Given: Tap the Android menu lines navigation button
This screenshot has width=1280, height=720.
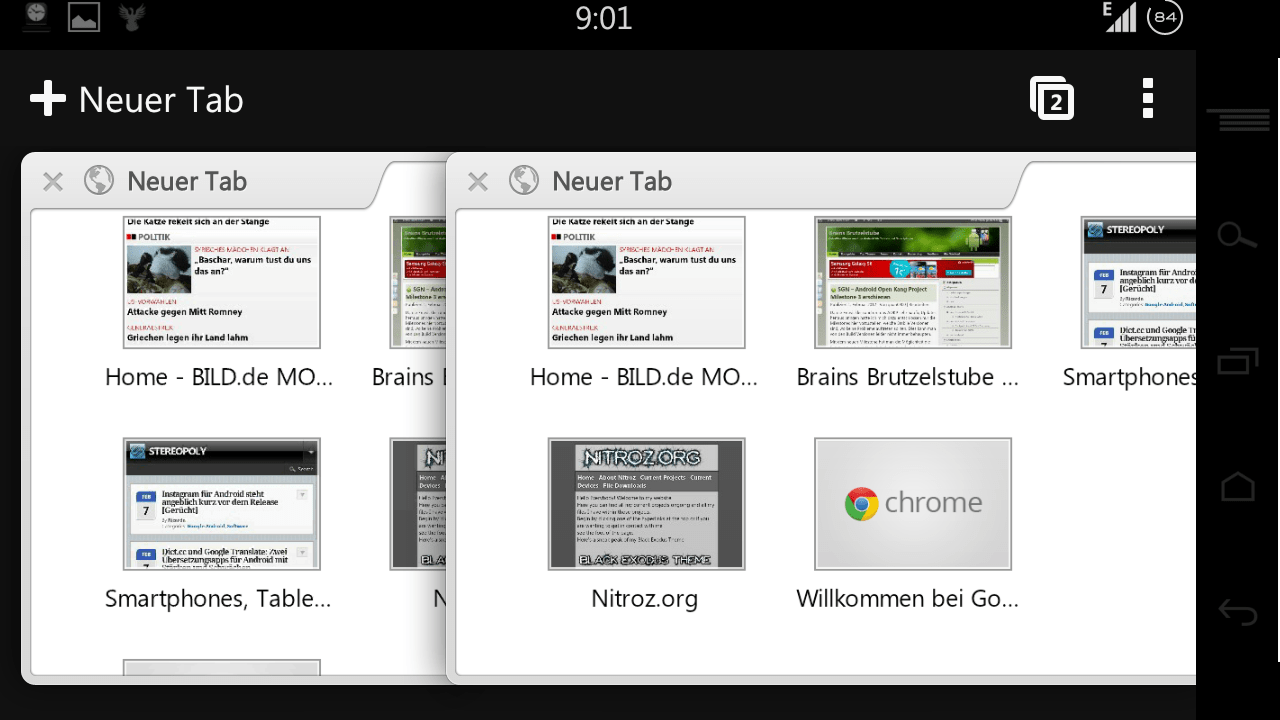Looking at the screenshot, I should 1238,120.
